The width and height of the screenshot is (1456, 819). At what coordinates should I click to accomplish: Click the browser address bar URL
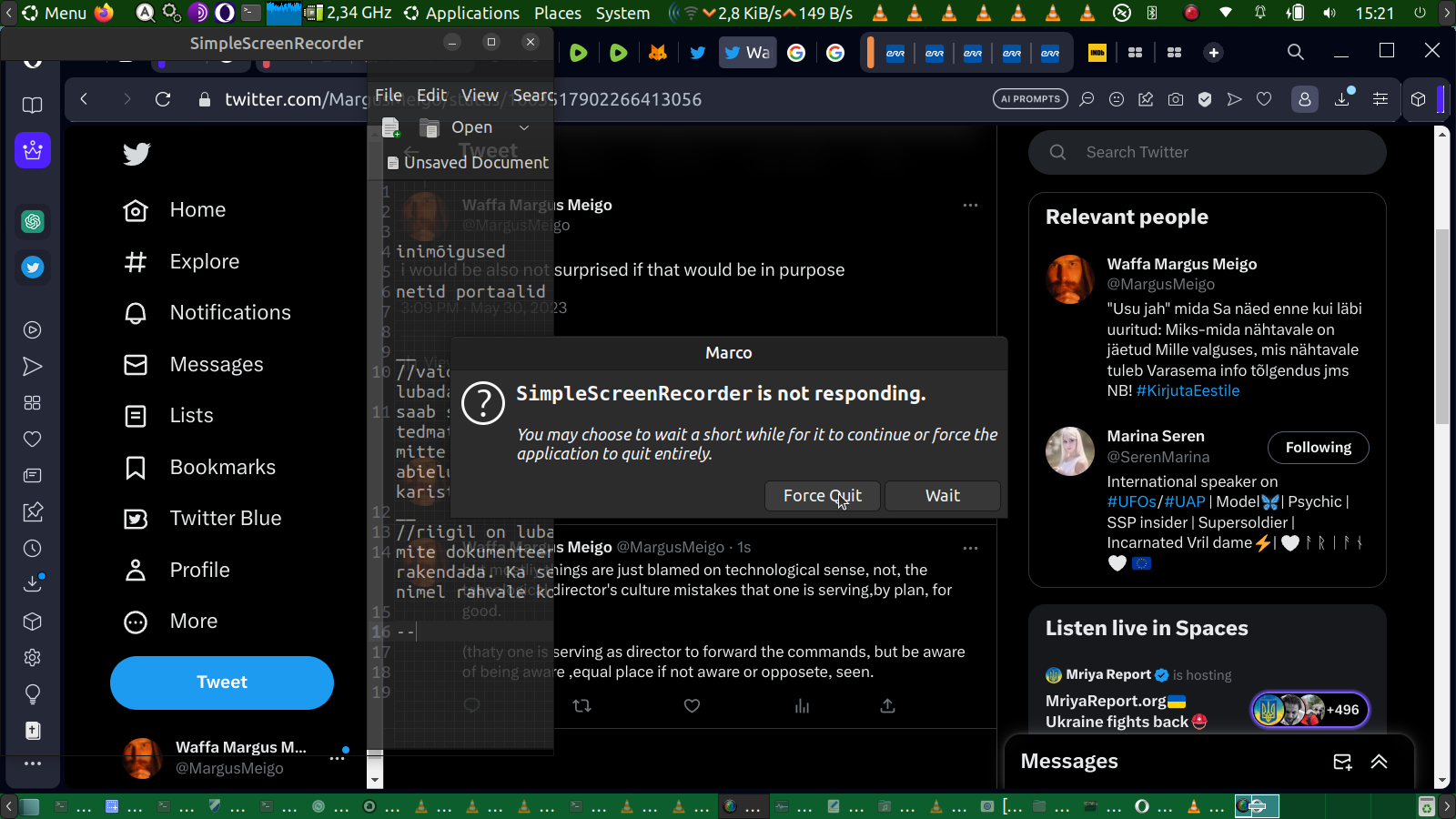pos(463,99)
